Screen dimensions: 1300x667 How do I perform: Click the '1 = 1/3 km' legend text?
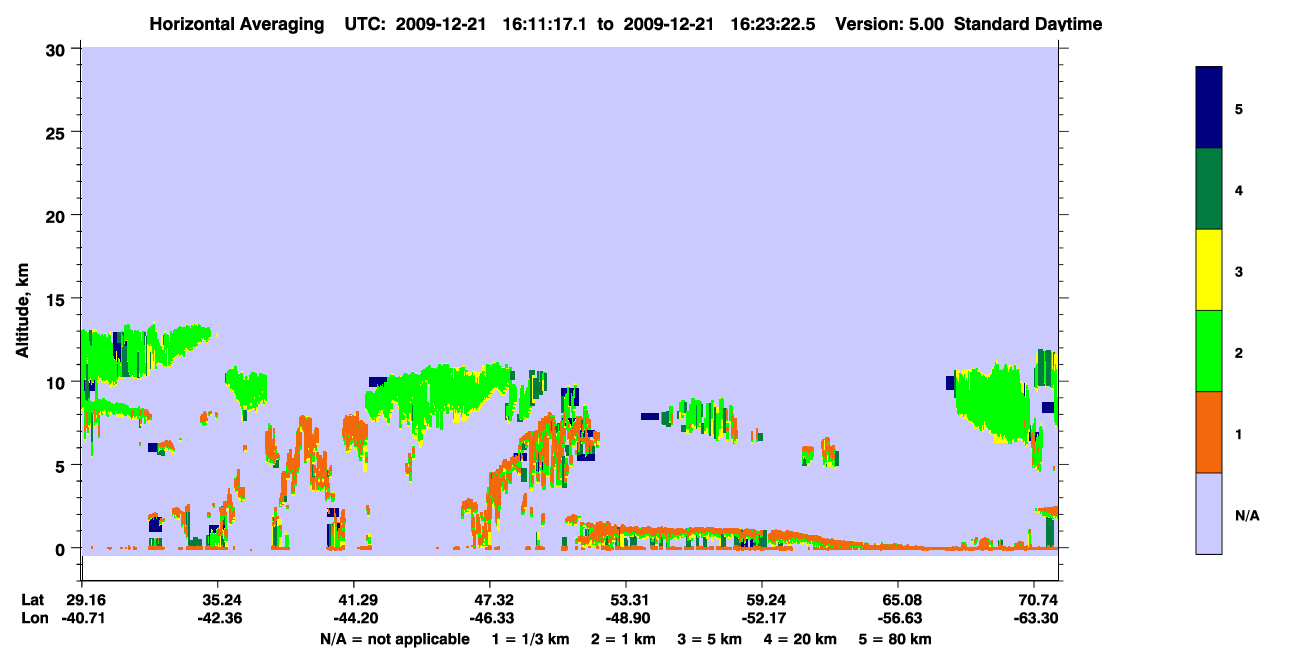tap(530, 639)
